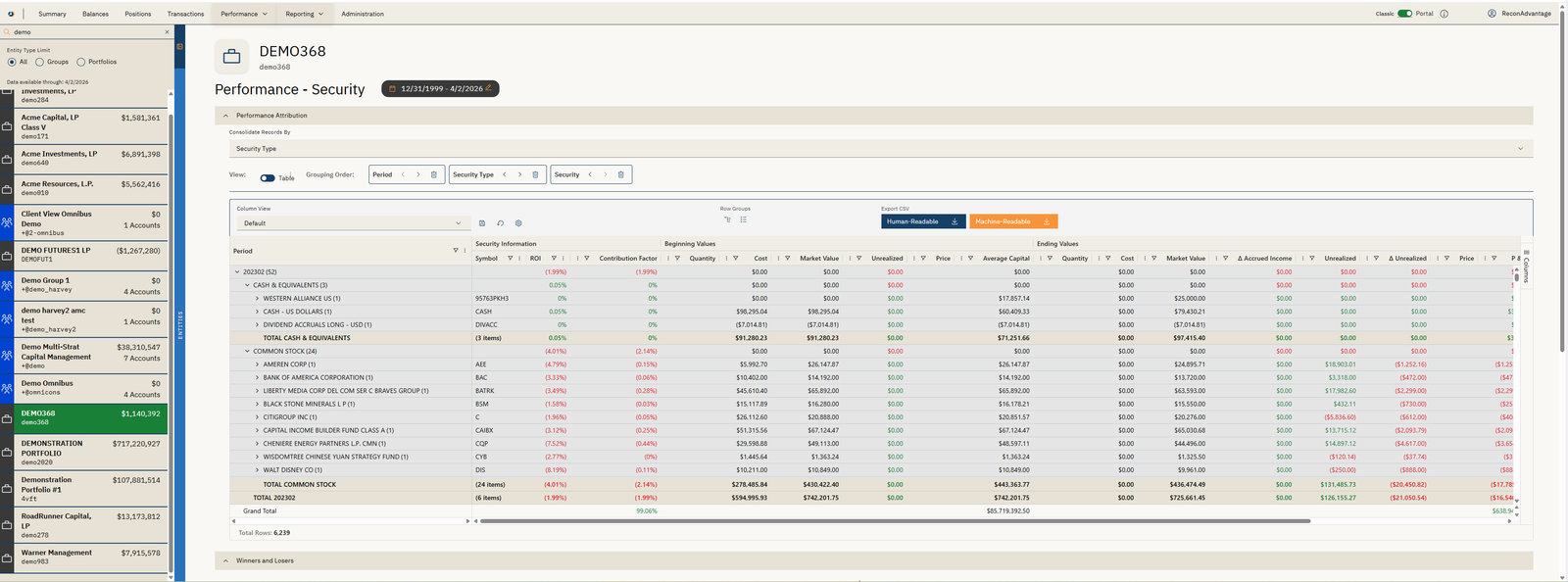Open the Positions tab

[x=138, y=14]
